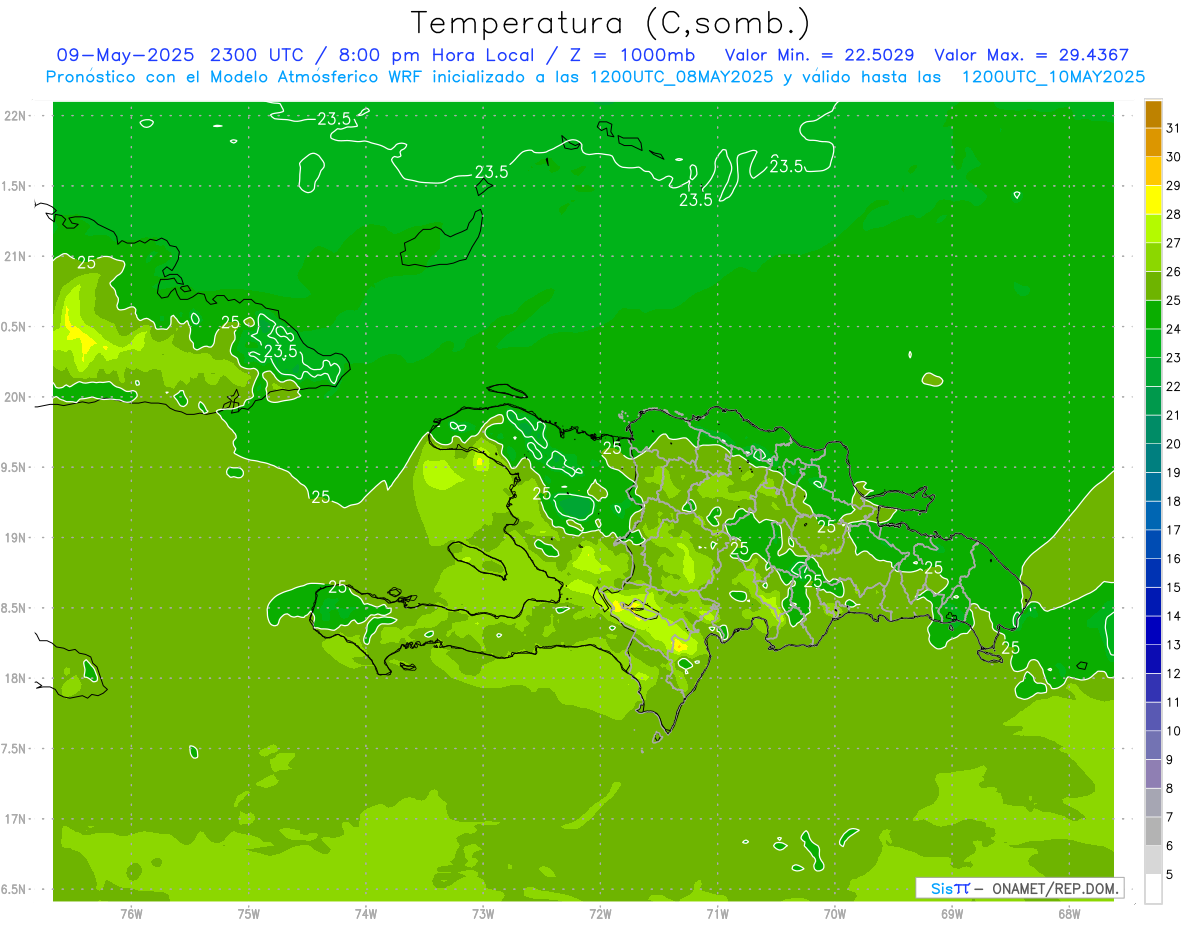Select the "09-May-2025 2300 UTC" date text
This screenshot has height=927, width=1200.
point(182,55)
